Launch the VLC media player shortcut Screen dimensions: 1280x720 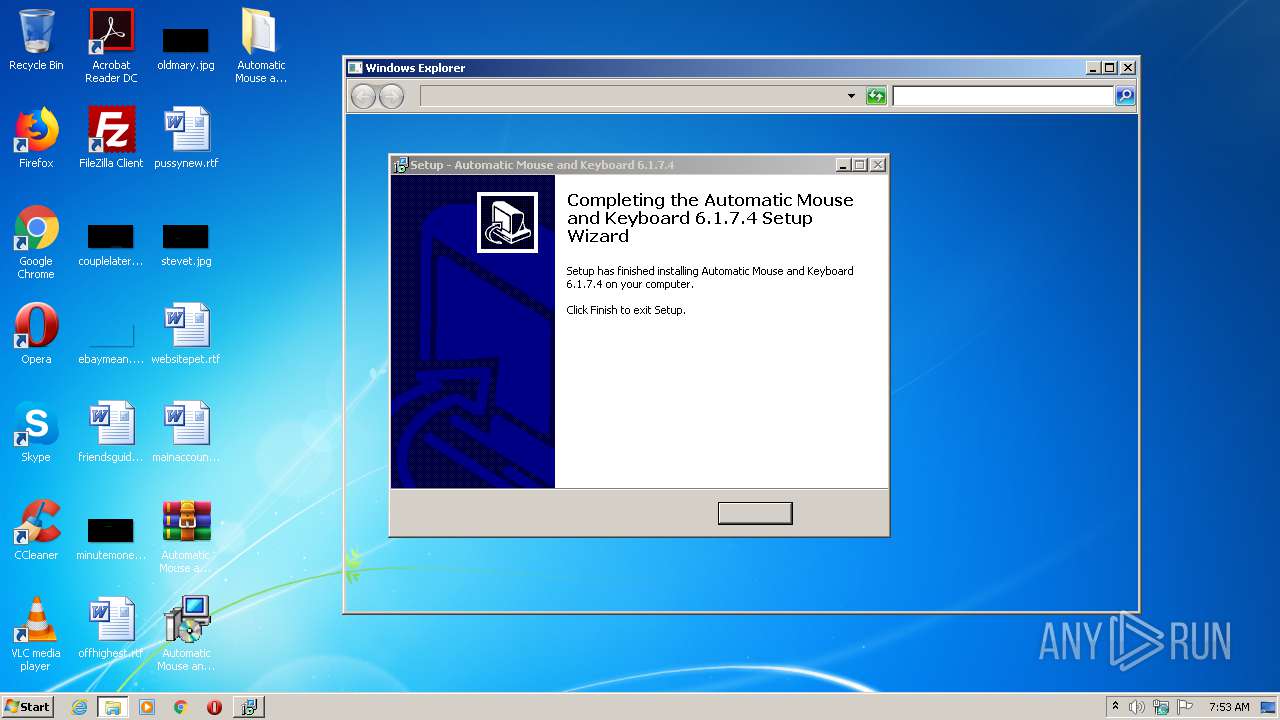pos(36,634)
